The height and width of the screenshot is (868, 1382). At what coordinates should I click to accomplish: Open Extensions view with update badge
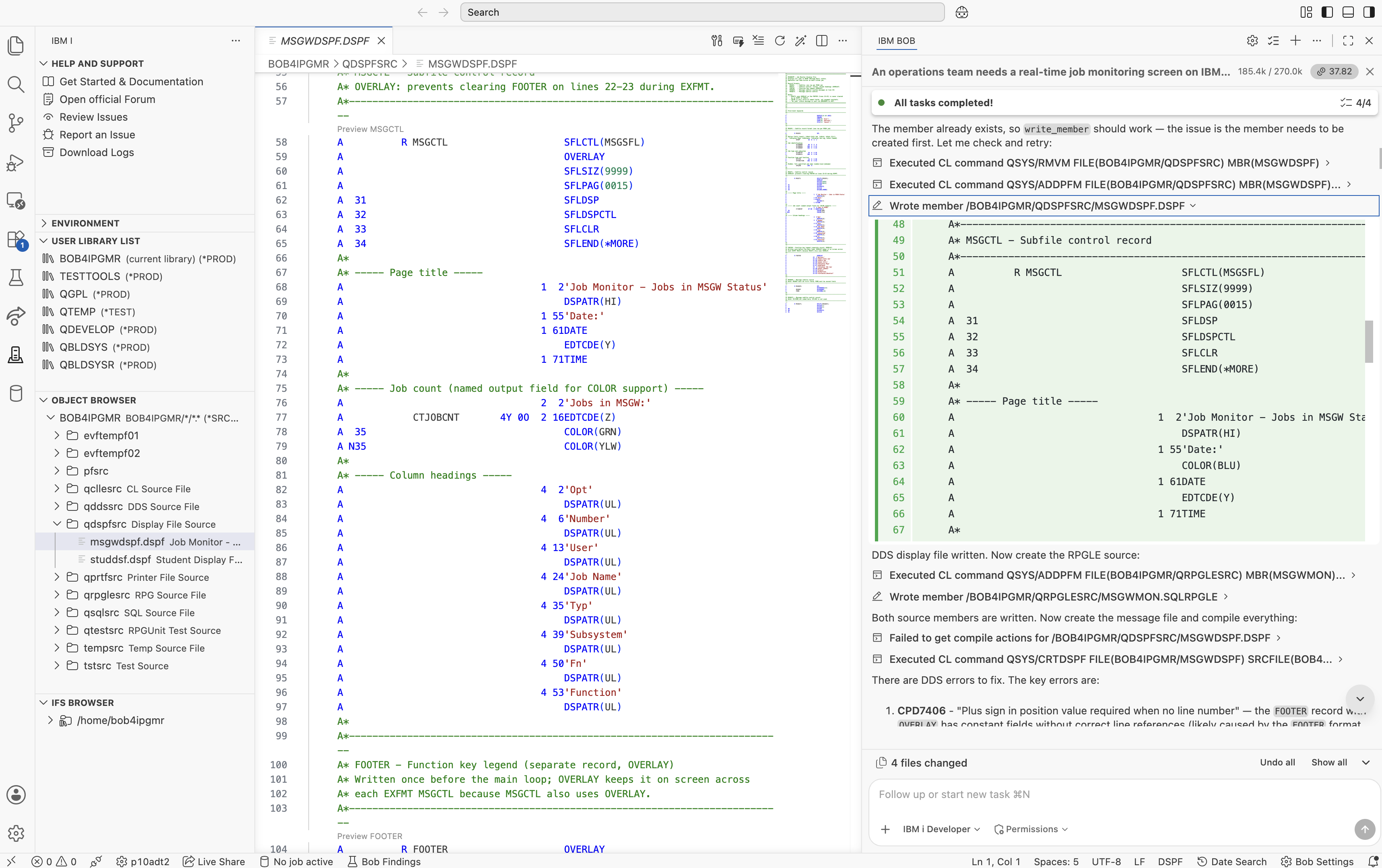[x=16, y=240]
